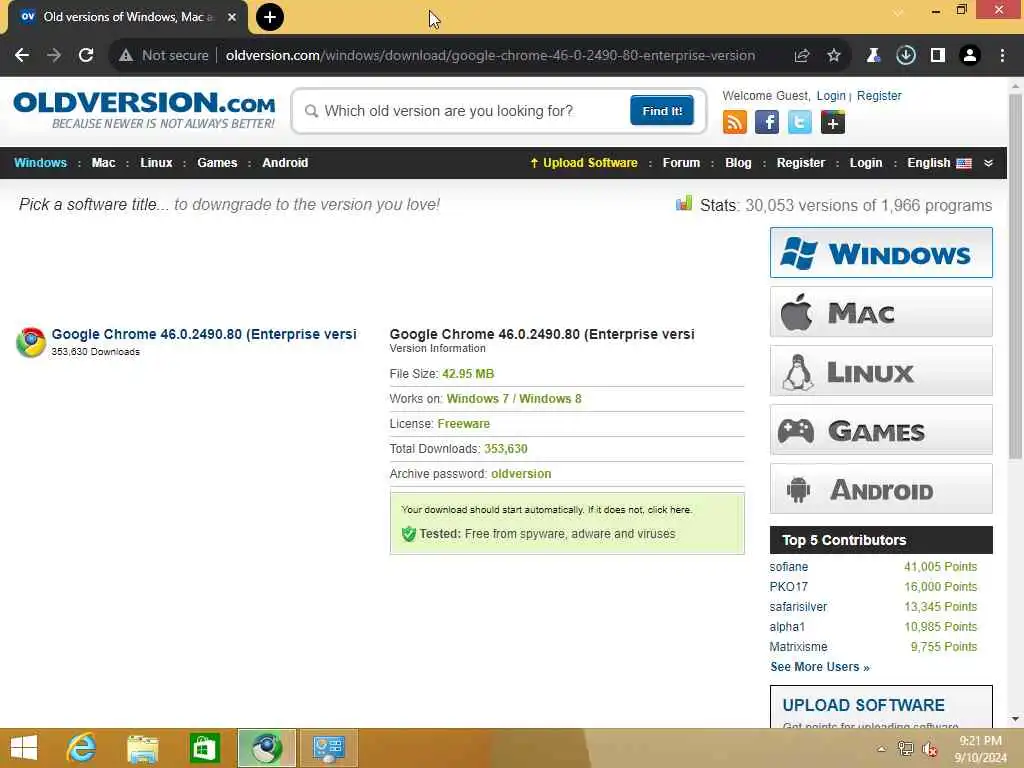
Task: Open the Mac nav menu item
Action: click(103, 163)
